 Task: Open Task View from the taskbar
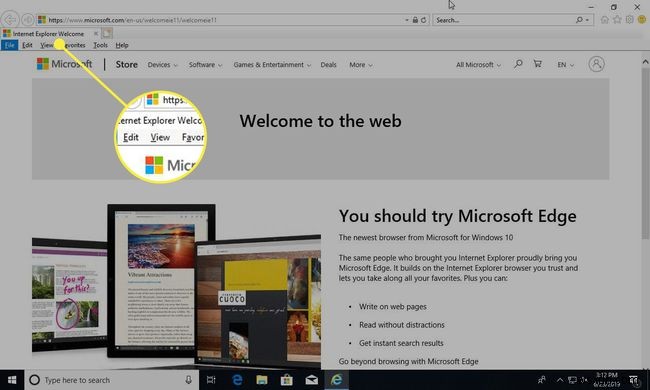[x=211, y=380]
